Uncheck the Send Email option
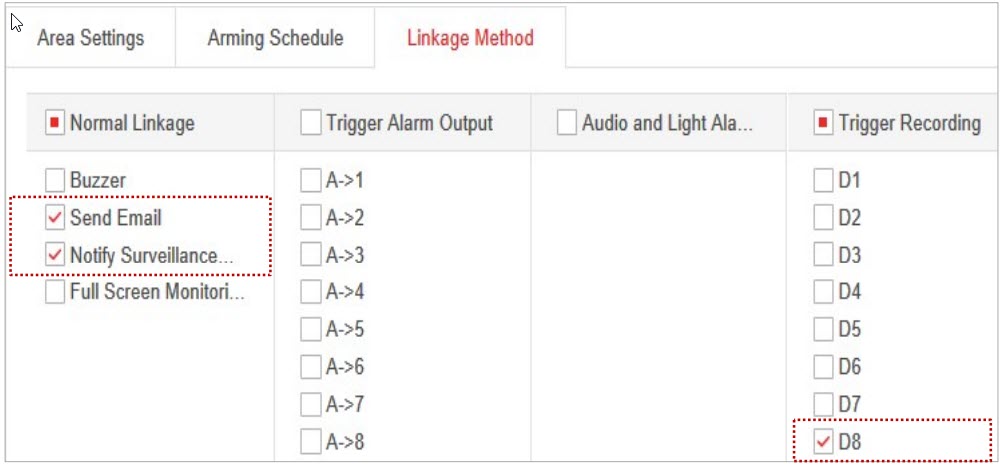1002x467 pixels. pos(55,218)
